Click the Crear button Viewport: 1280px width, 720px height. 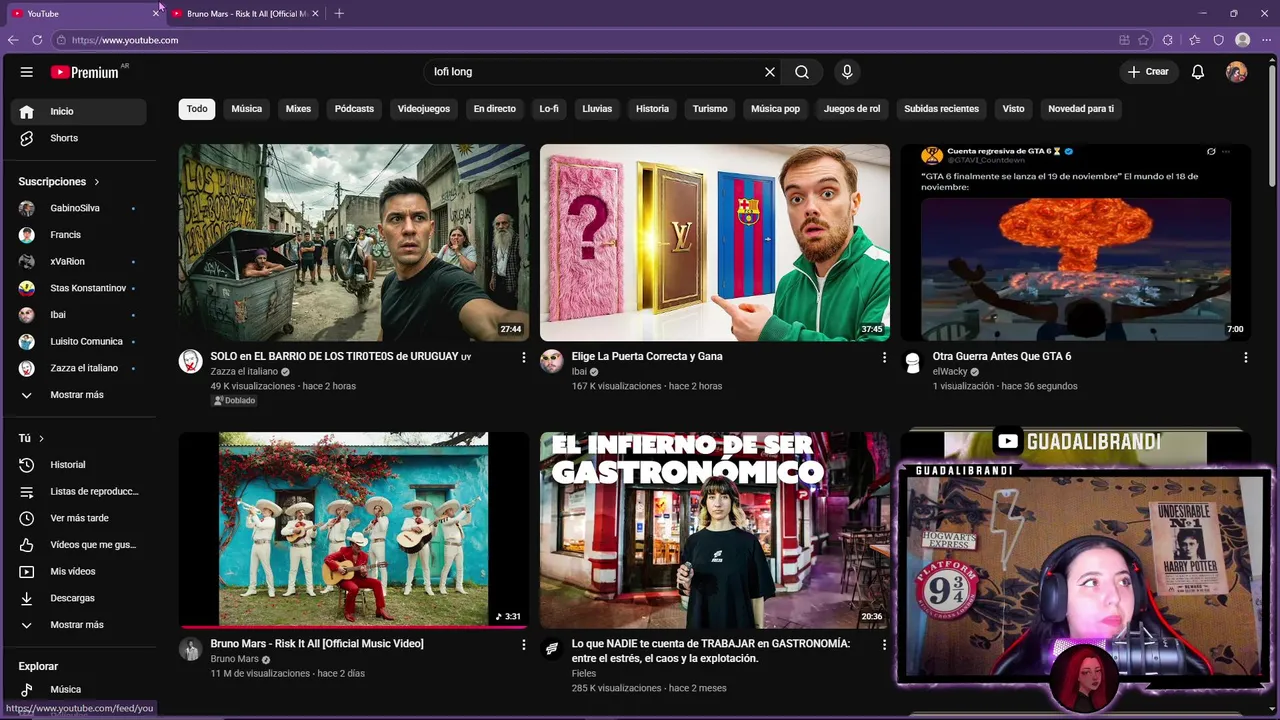coord(1148,72)
